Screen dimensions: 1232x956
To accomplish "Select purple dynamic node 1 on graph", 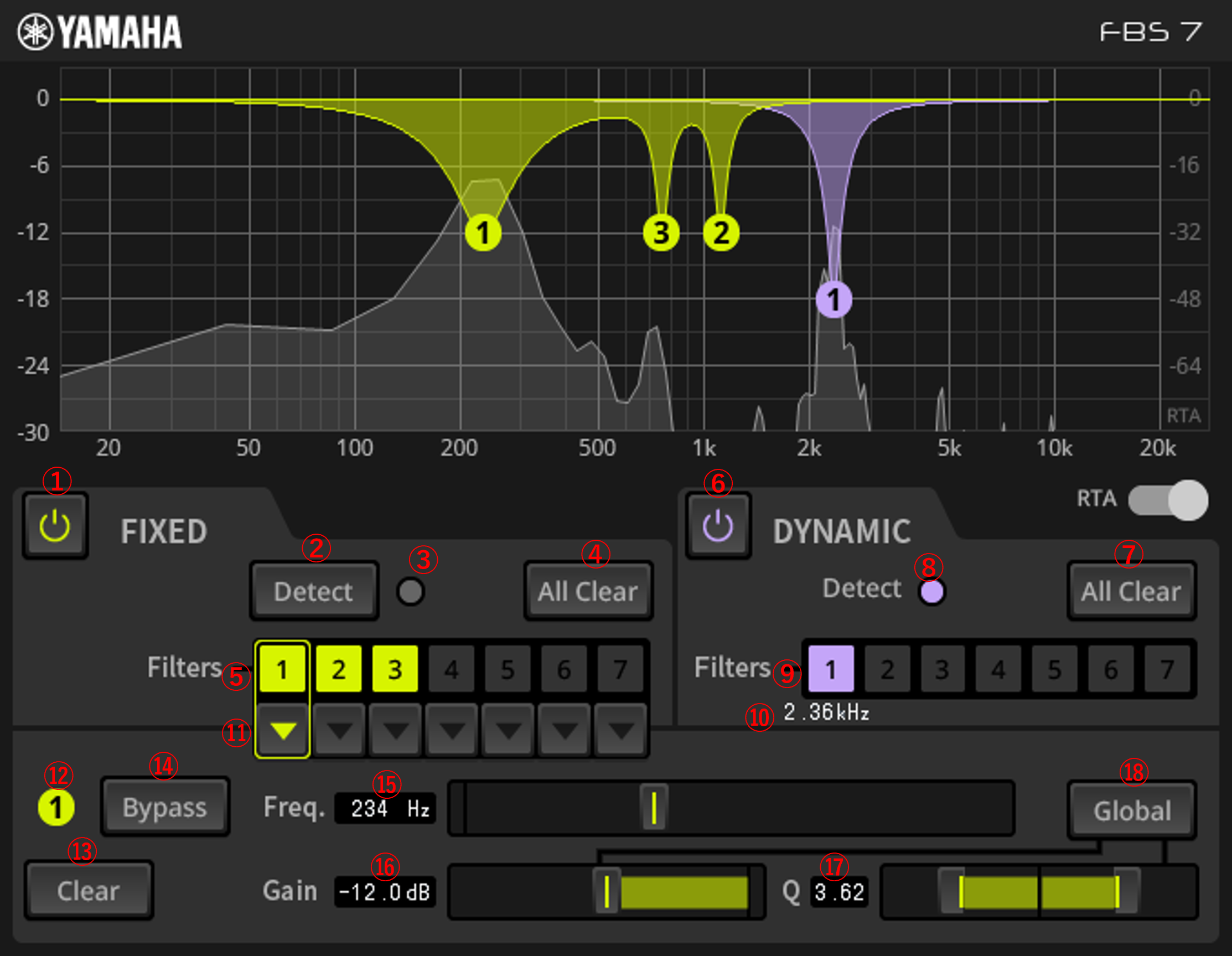I will (x=834, y=299).
